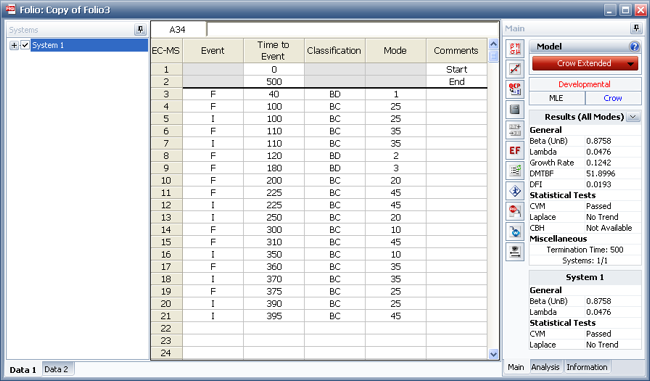This screenshot has height=381, width=650.
Task: Click the System 1 results section header
Action: tap(585, 277)
